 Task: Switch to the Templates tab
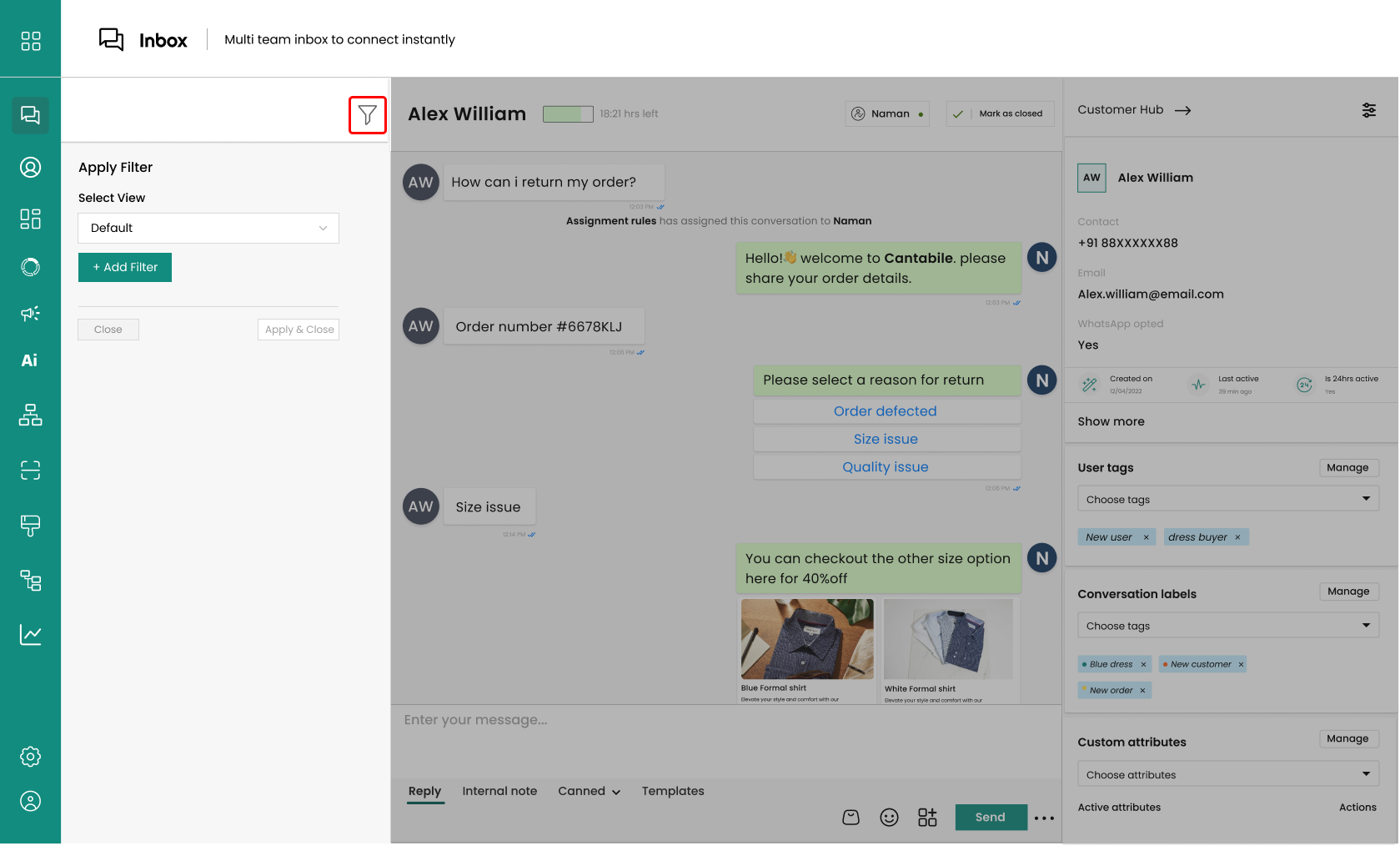coord(672,791)
